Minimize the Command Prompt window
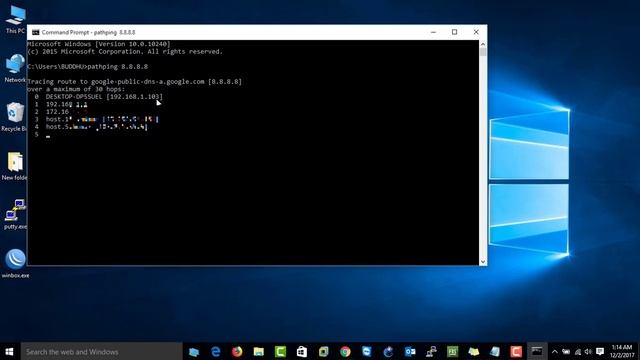This screenshot has height=360, width=640. point(433,32)
